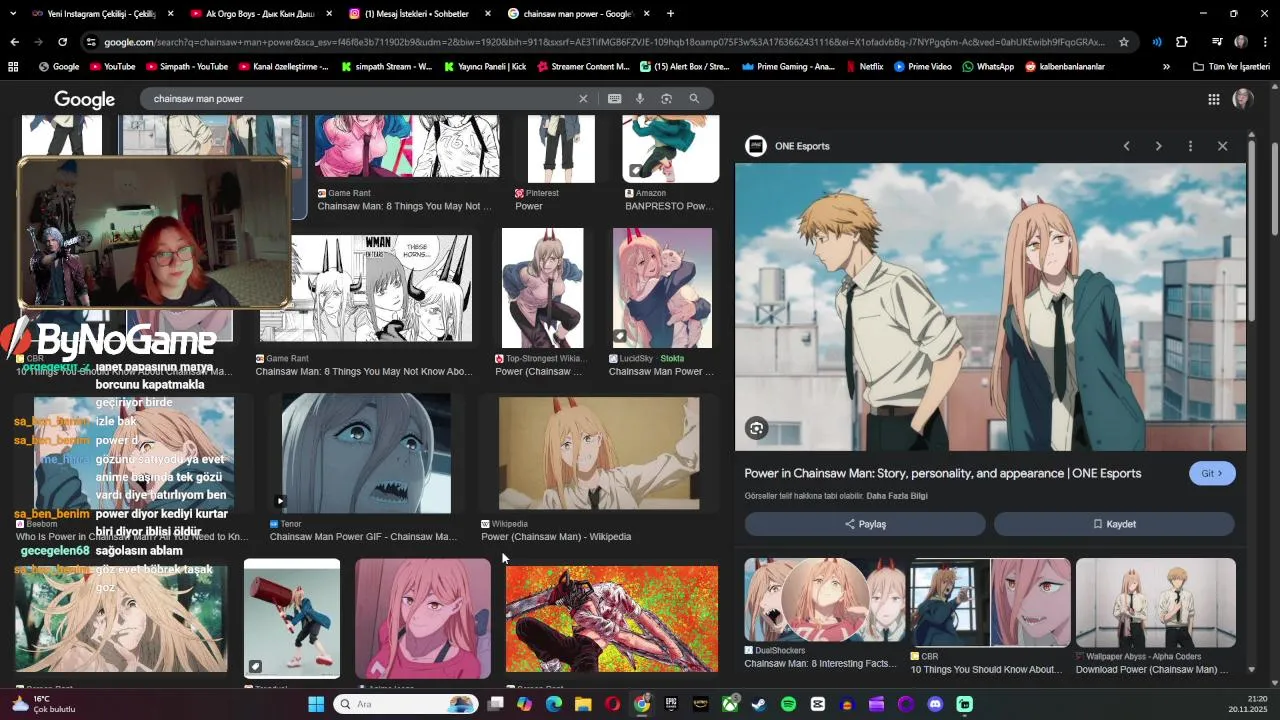Viewport: 1280px width, 720px height.
Task: Click the taskbar Ara search box
Action: (404, 704)
